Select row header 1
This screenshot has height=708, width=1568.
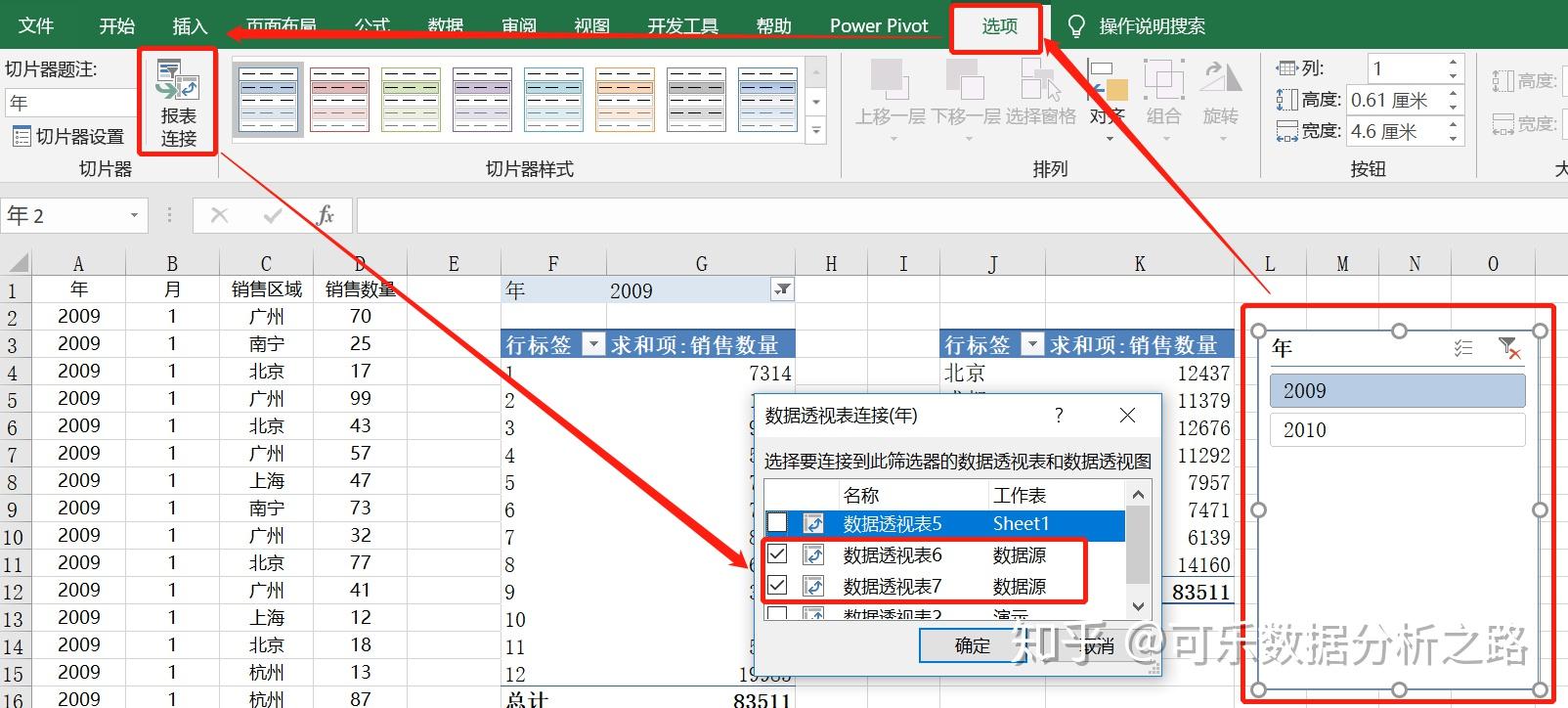[13, 290]
